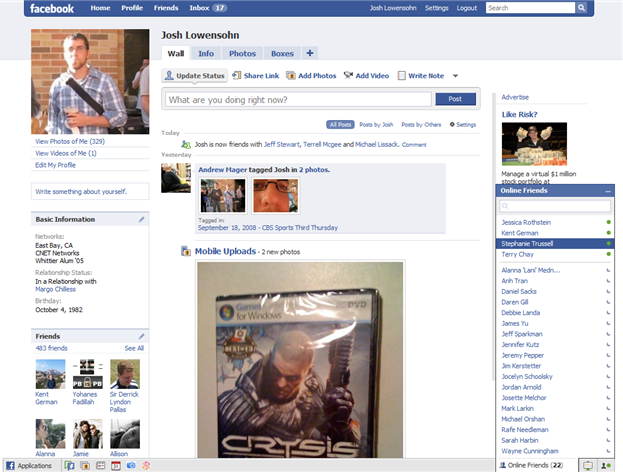Click the Post button
Viewport: 623px width, 472px height.
[x=455, y=99]
